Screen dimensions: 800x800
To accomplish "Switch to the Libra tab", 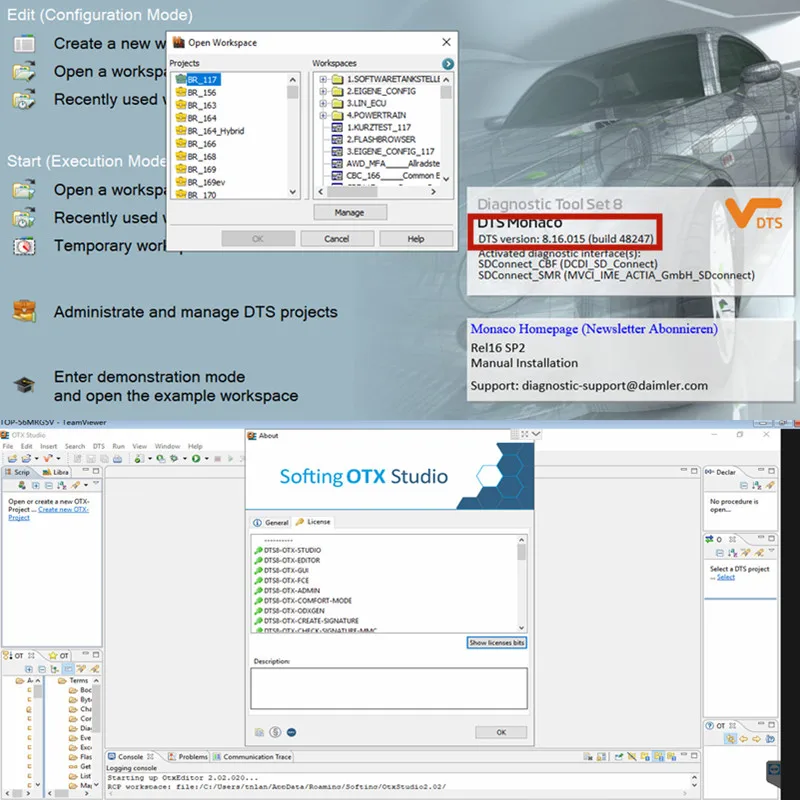I will coord(56,472).
